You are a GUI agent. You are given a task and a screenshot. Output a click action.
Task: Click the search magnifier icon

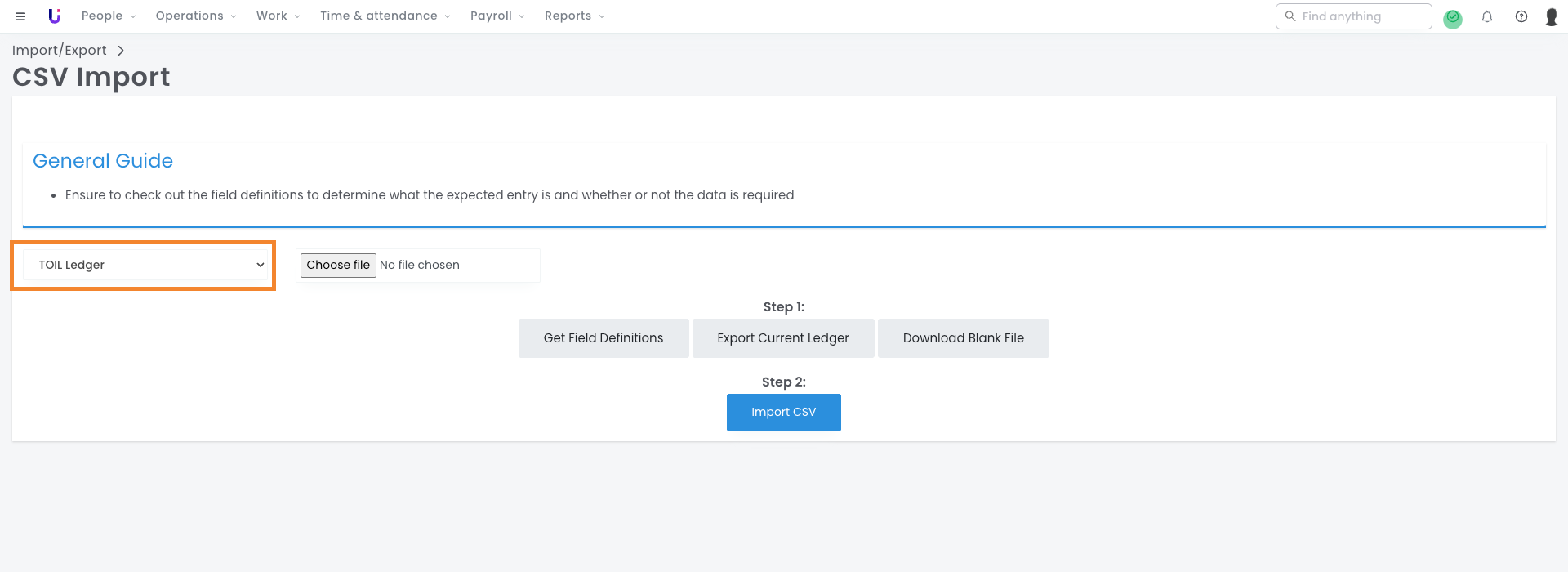click(1290, 16)
